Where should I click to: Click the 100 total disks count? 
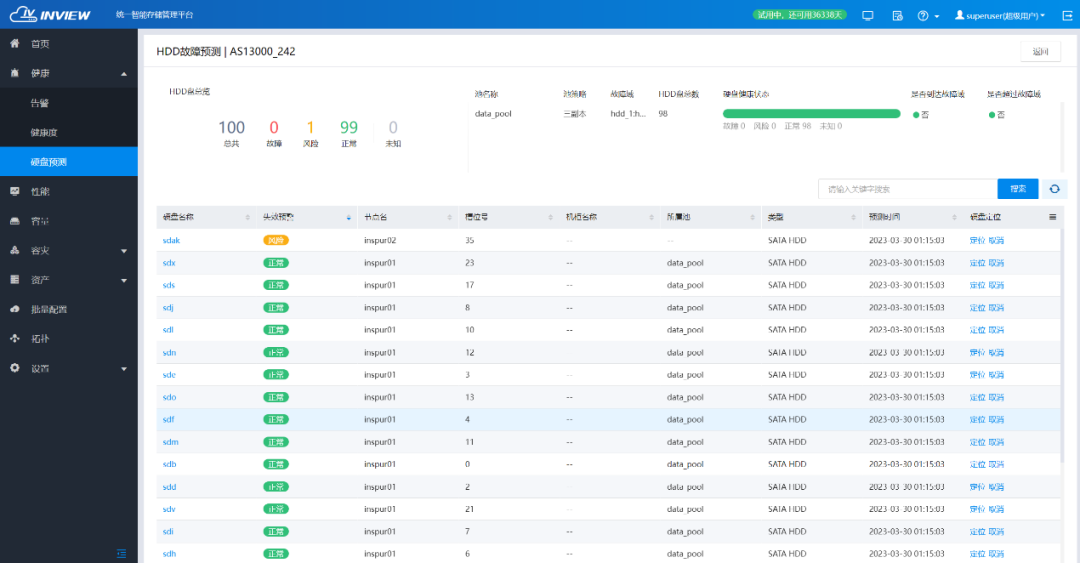click(231, 127)
